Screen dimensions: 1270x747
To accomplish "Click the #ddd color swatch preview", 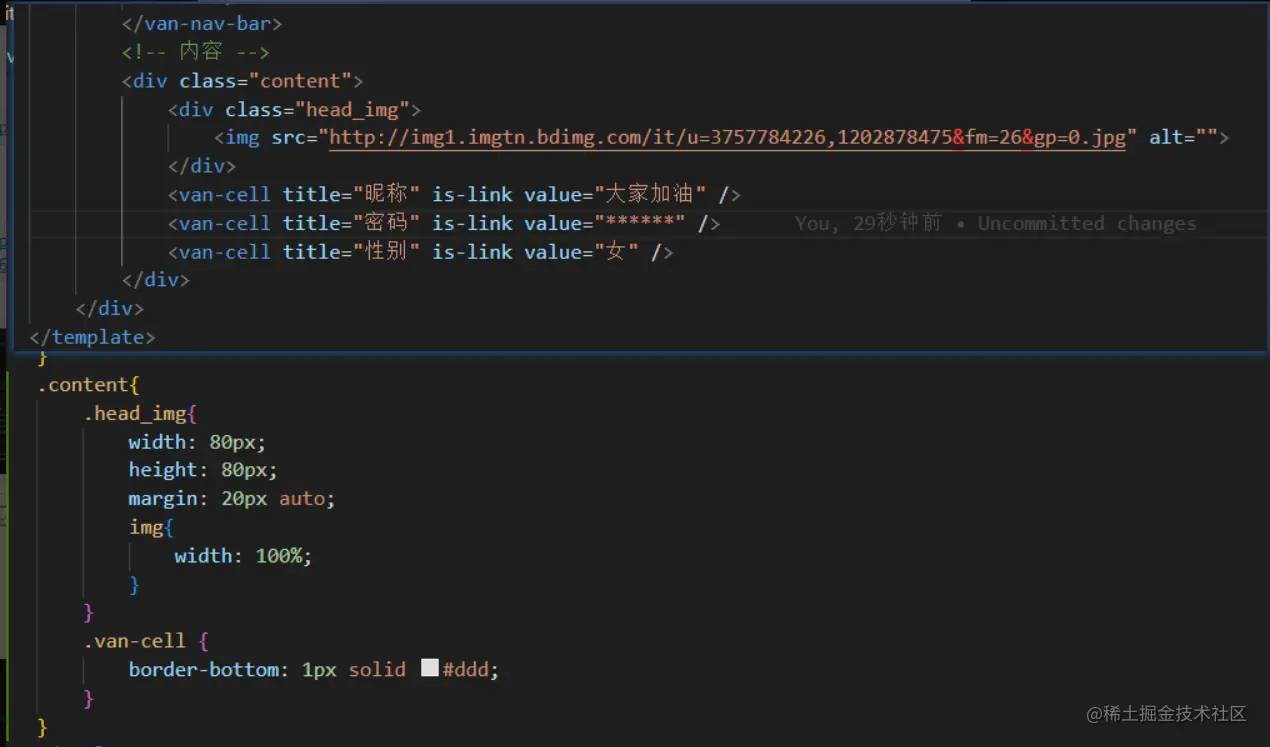I will click(x=430, y=668).
